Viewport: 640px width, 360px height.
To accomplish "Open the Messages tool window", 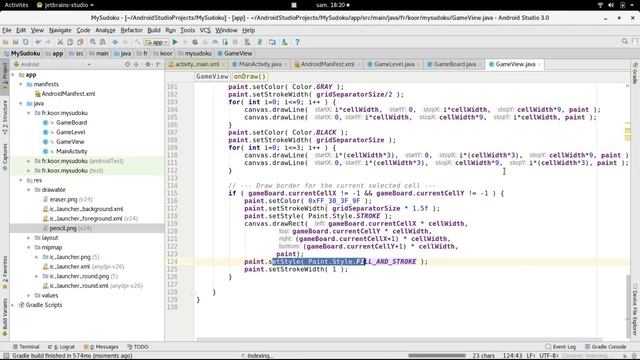I will [x=101, y=347].
